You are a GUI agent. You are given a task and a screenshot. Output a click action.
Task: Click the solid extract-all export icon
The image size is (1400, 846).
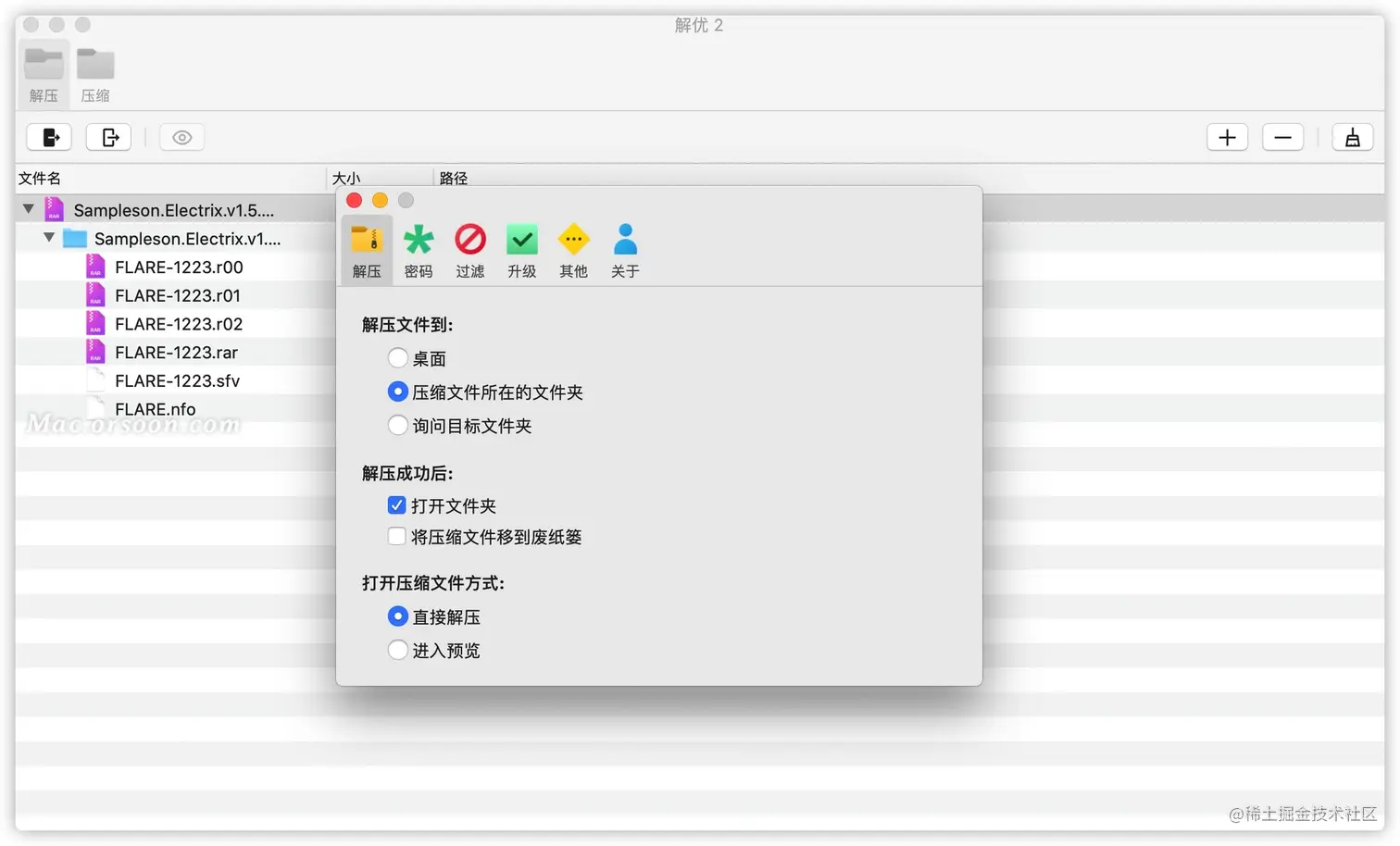click(x=49, y=137)
